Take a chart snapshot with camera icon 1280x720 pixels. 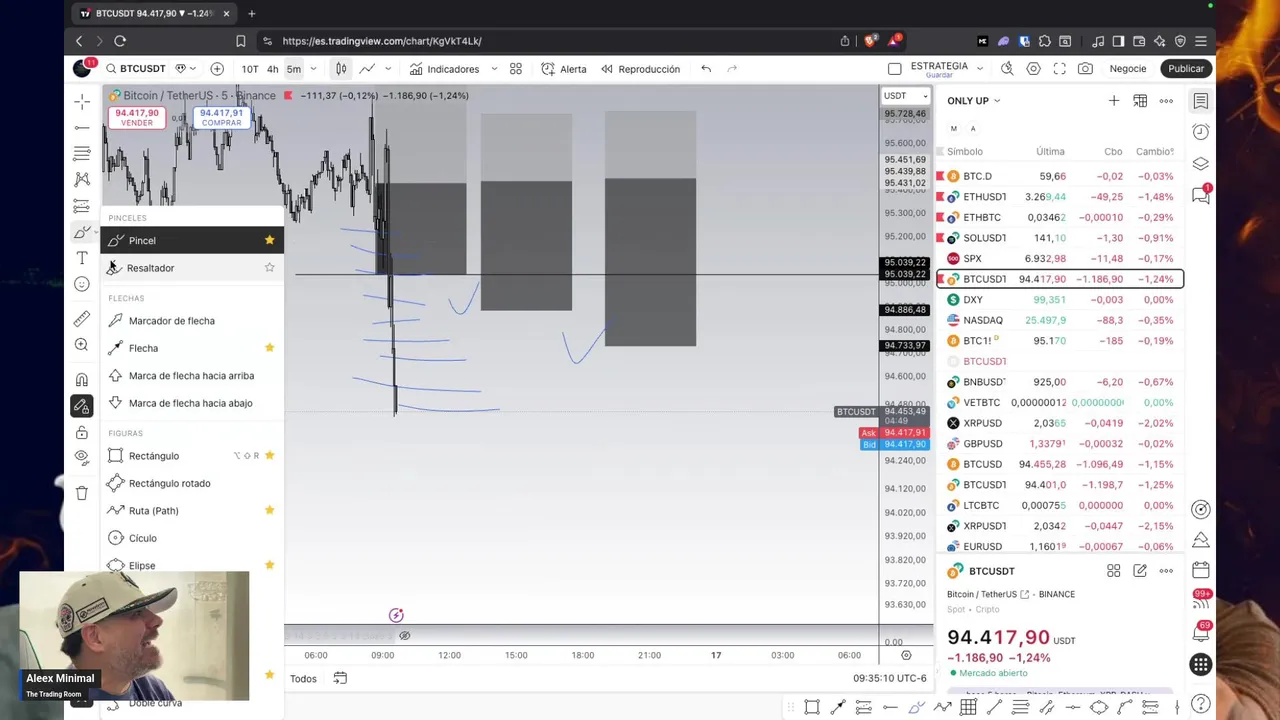[x=1085, y=69]
